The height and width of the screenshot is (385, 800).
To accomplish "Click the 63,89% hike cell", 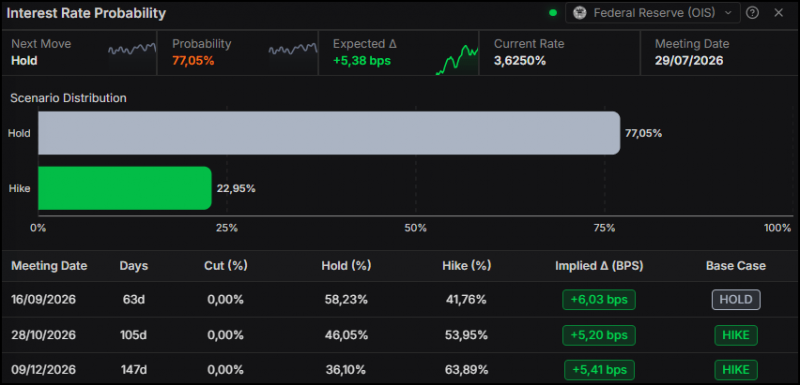I will tap(466, 369).
